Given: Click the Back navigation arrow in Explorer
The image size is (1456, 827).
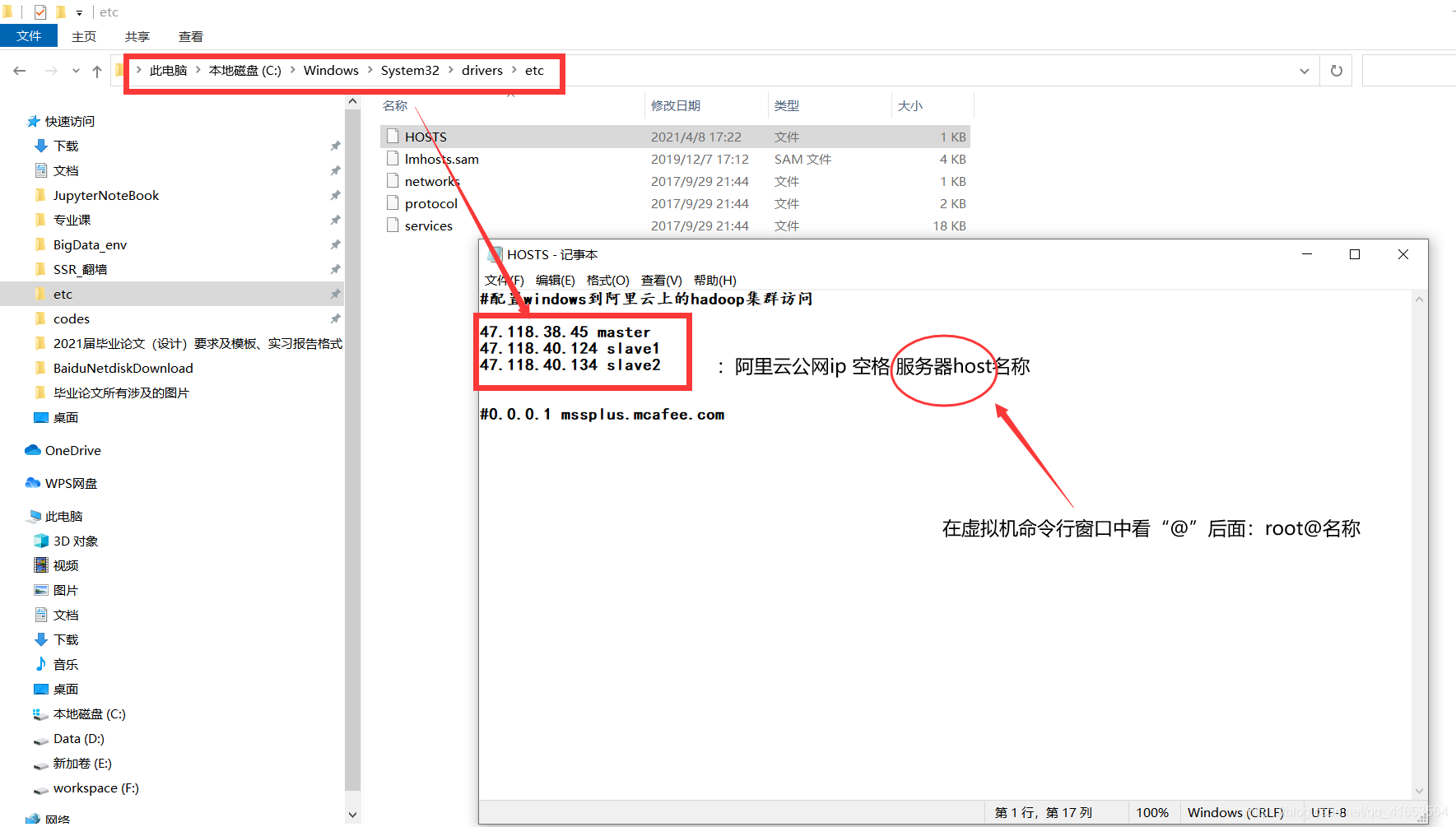Looking at the screenshot, I should 20,71.
